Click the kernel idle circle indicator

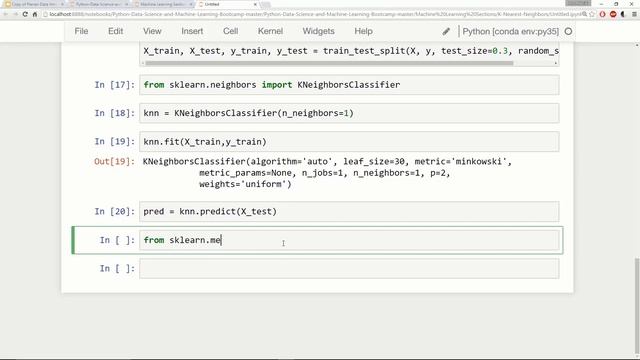click(x=568, y=31)
